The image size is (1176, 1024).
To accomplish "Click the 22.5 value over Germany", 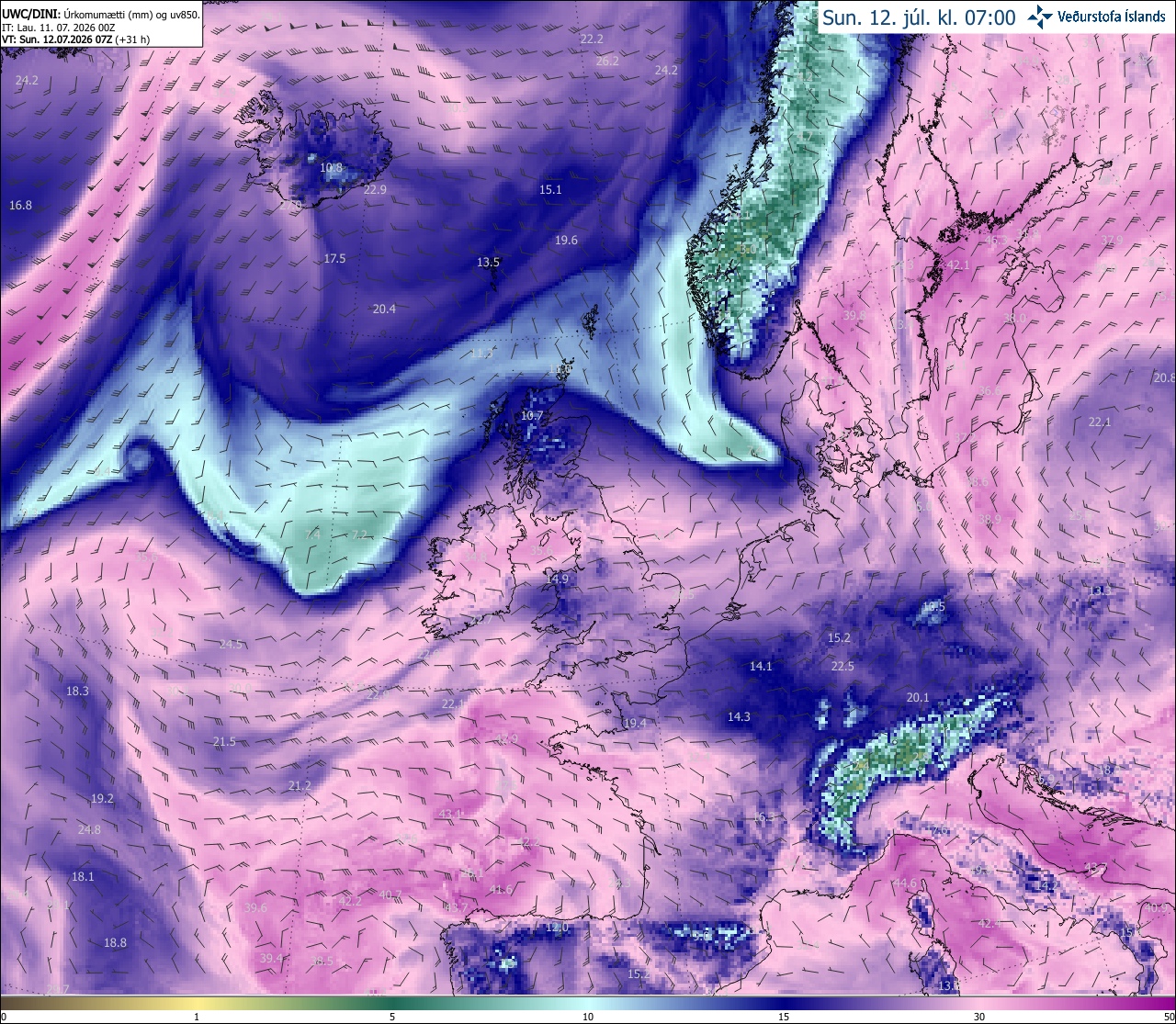I will (x=842, y=666).
